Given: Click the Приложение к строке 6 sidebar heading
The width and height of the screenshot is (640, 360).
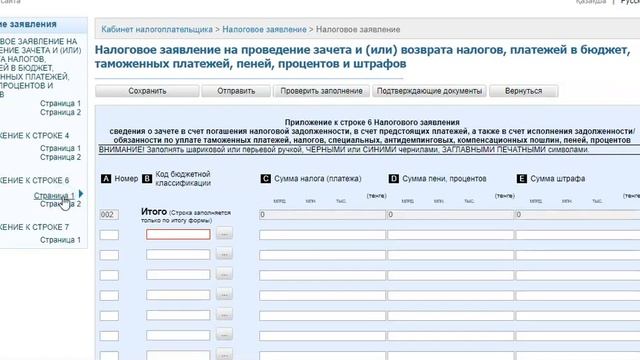Looking at the screenshot, I should pos(34,180).
